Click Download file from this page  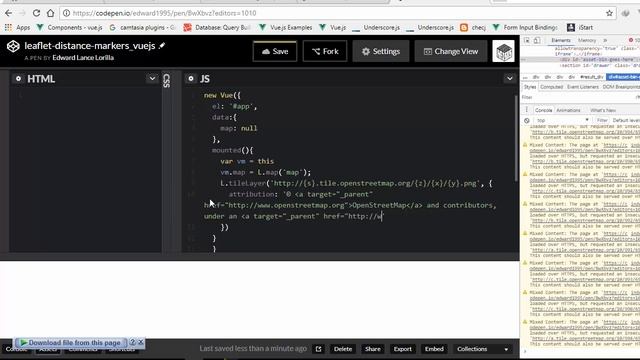point(71,342)
